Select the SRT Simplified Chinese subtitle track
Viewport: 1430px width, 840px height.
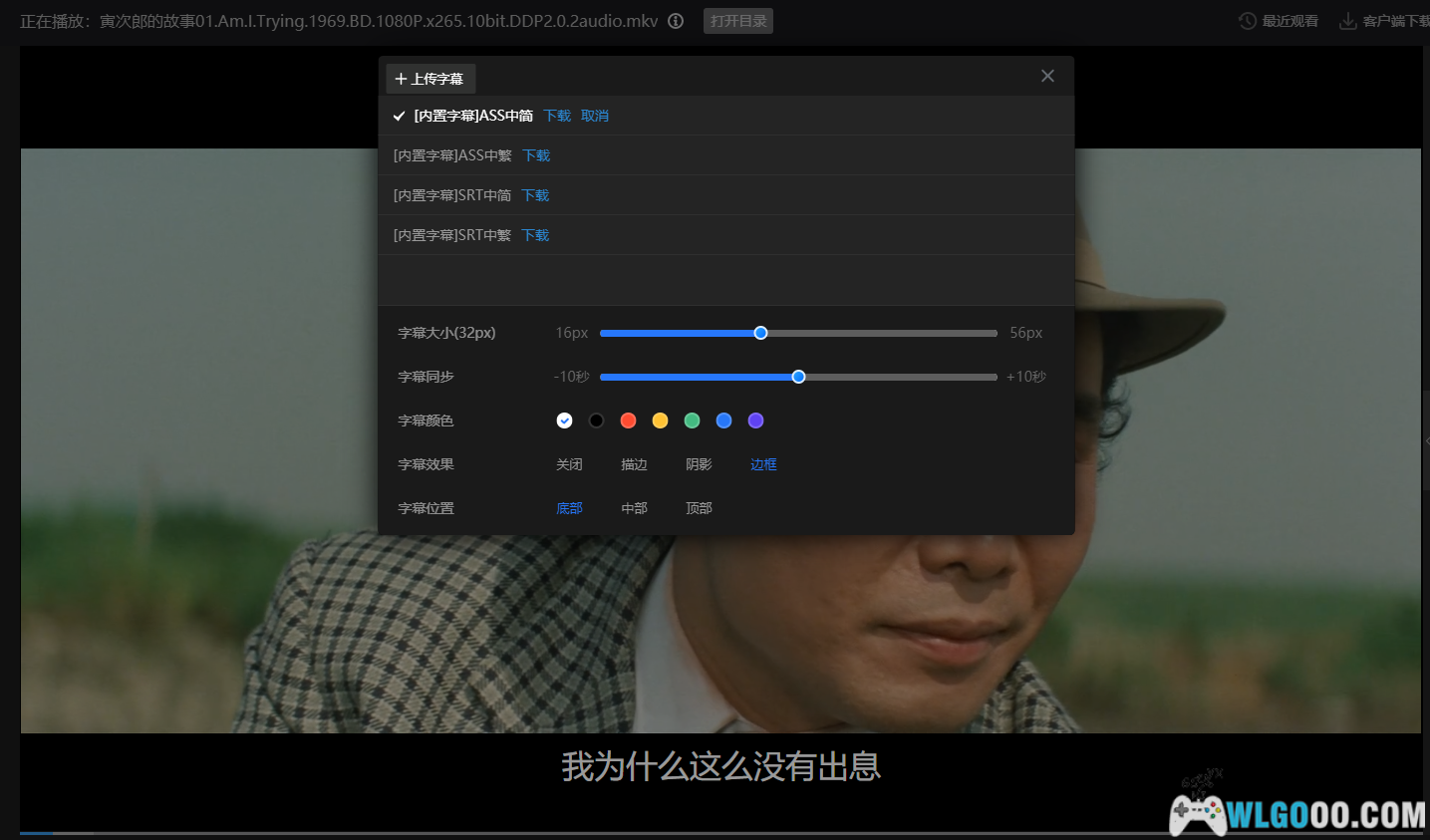(x=452, y=195)
